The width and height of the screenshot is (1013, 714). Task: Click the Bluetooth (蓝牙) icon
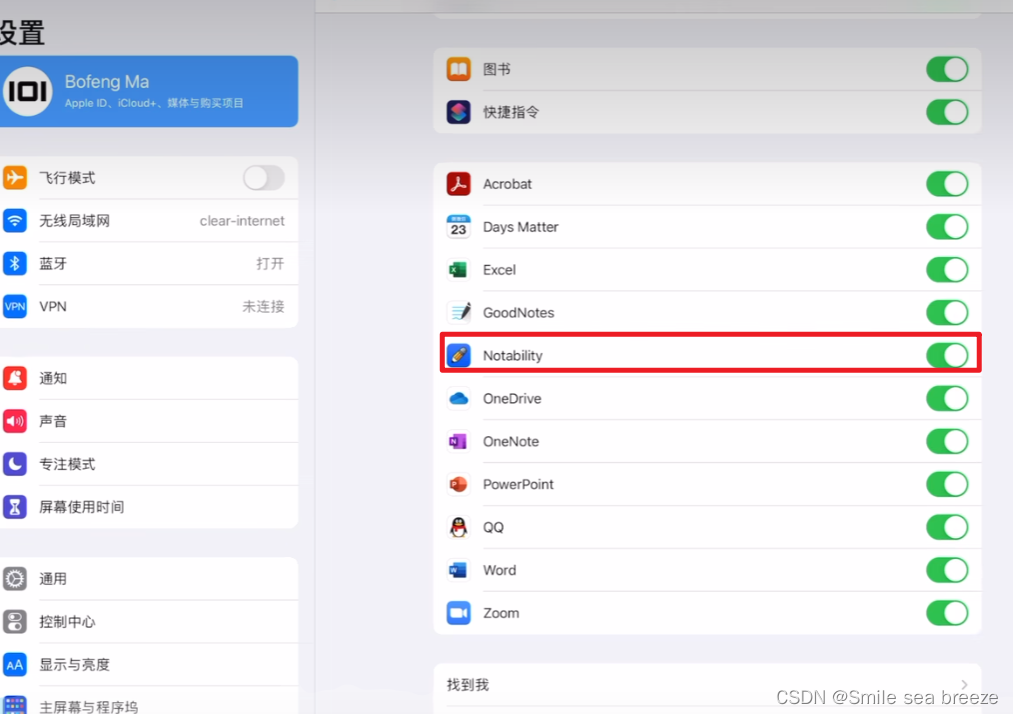point(15,263)
